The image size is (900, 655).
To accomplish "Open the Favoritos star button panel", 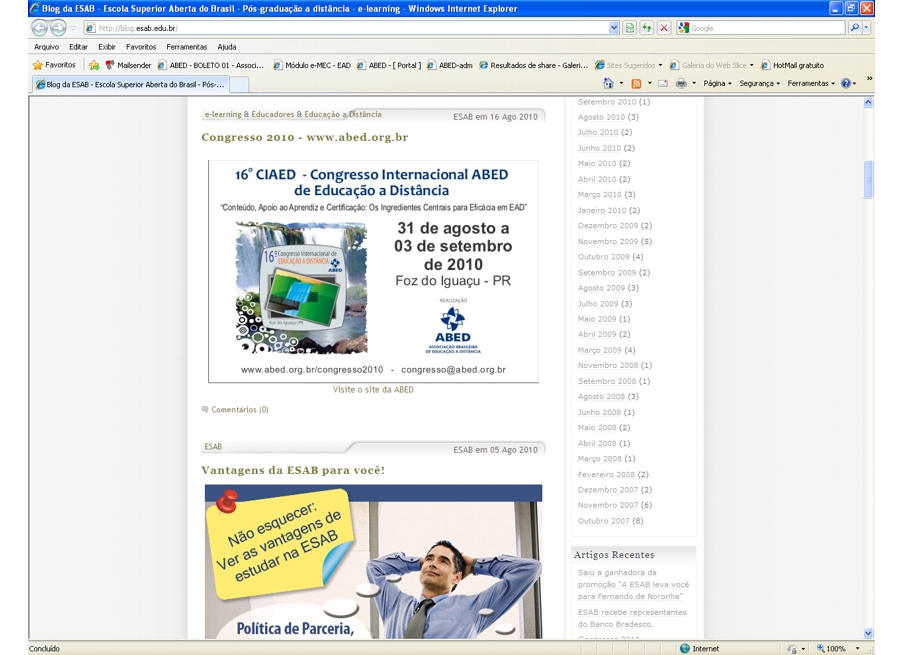I will click(x=55, y=65).
